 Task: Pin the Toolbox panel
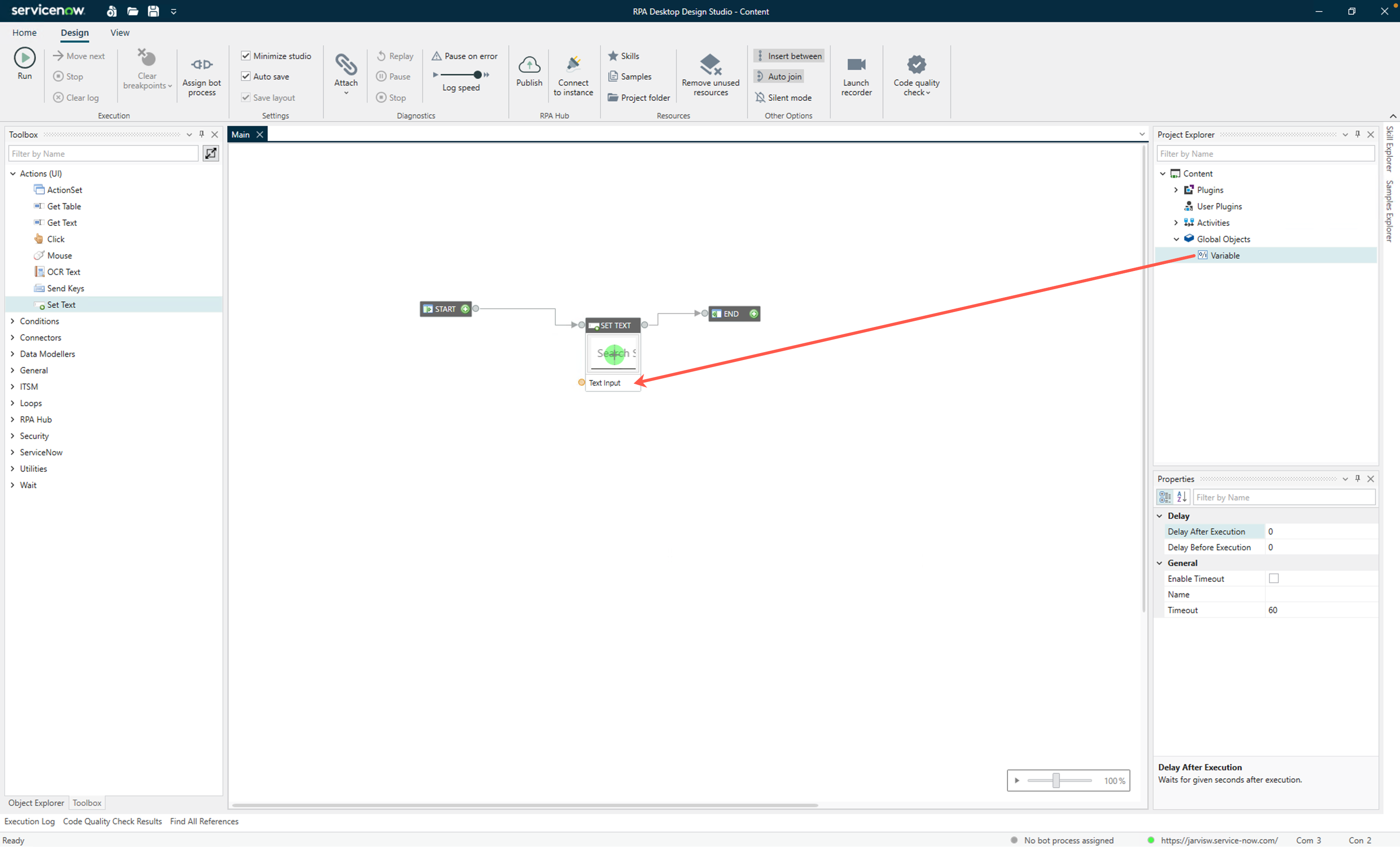[x=202, y=134]
